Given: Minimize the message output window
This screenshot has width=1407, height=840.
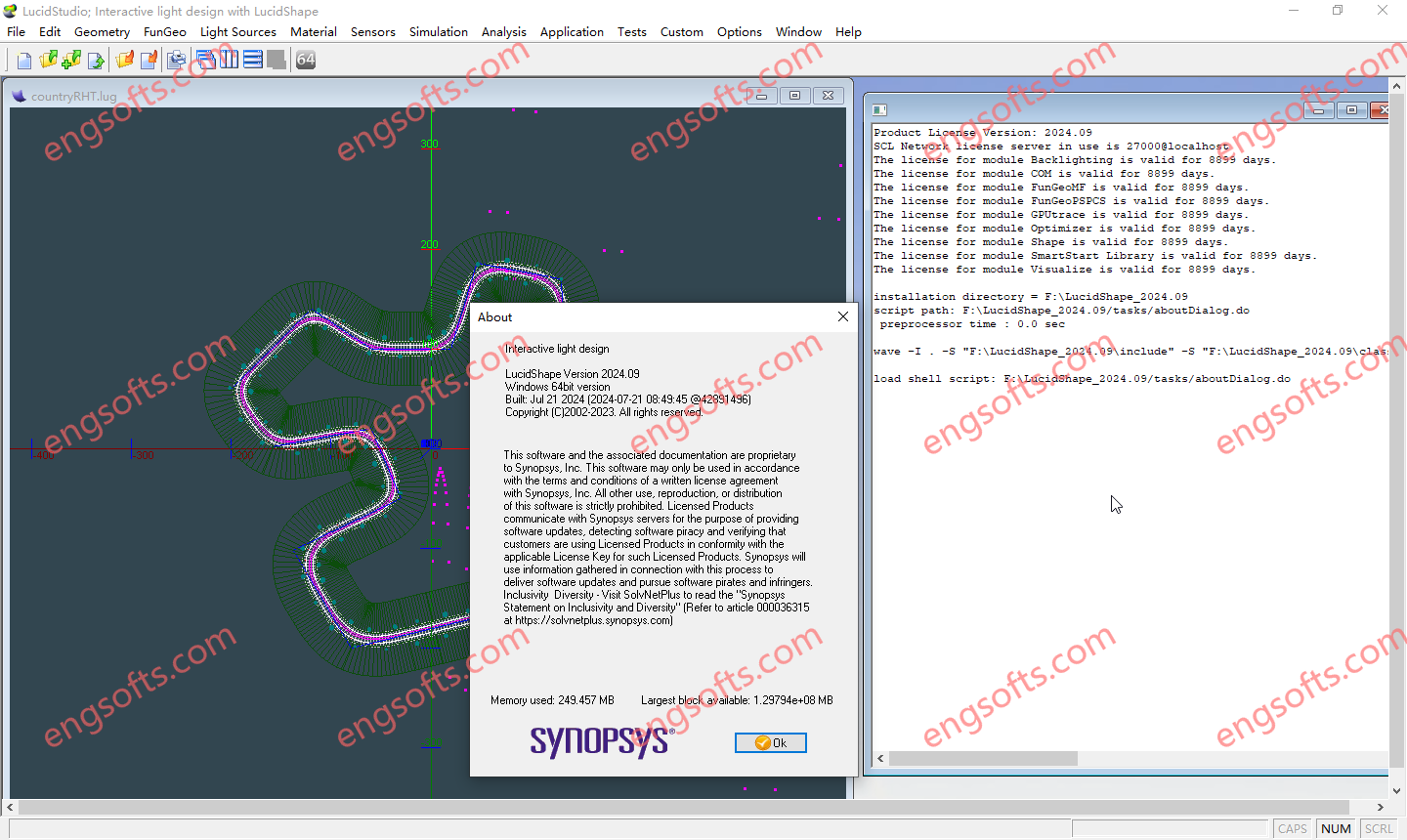Looking at the screenshot, I should pos(1318,110).
